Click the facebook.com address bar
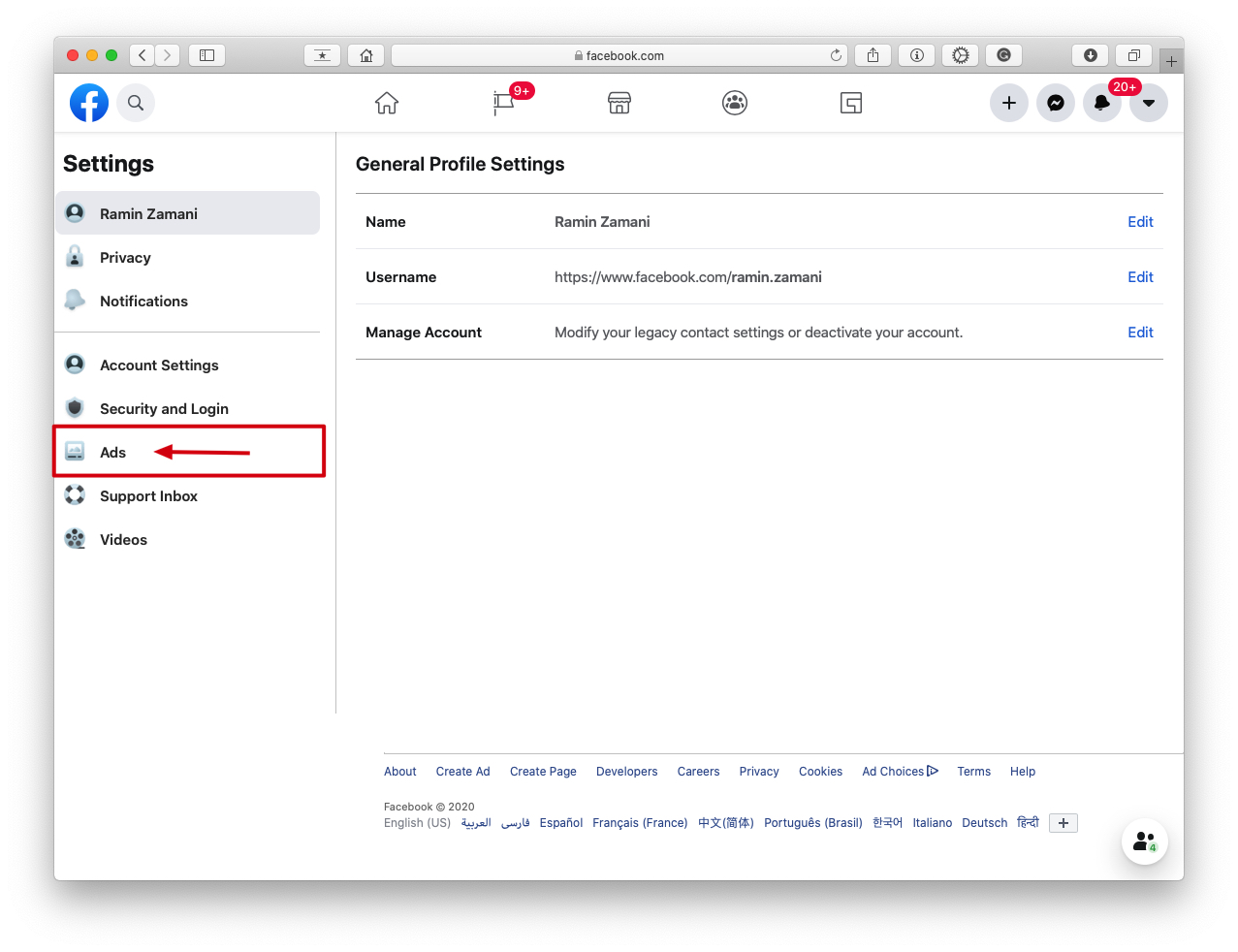The width and height of the screenshot is (1238, 952). tap(619, 55)
